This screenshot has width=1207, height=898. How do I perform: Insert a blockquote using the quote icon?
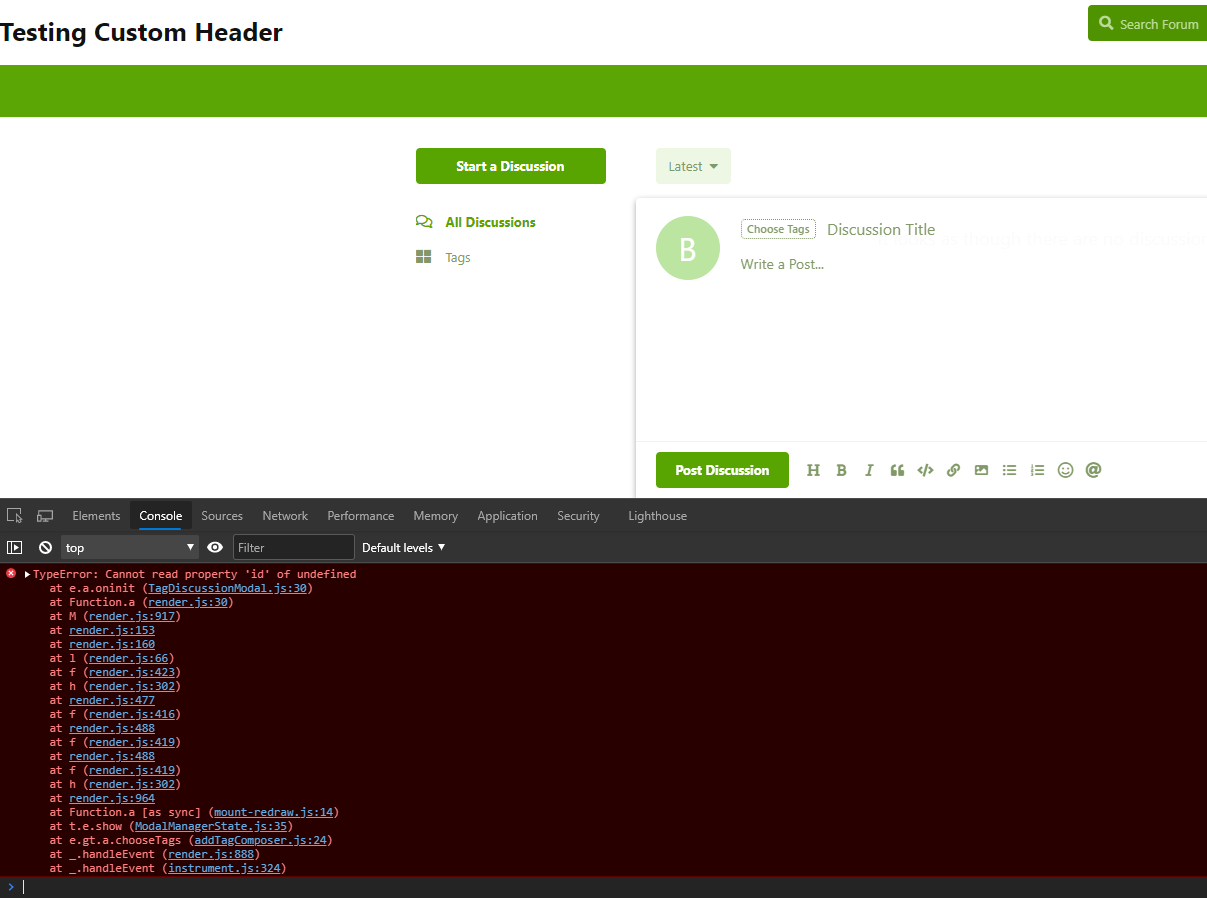pyautogui.click(x=897, y=469)
